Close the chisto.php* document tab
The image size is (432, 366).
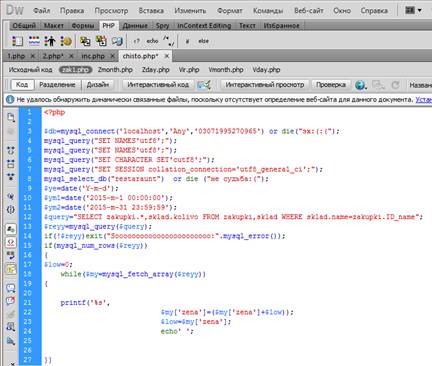[x=167, y=56]
